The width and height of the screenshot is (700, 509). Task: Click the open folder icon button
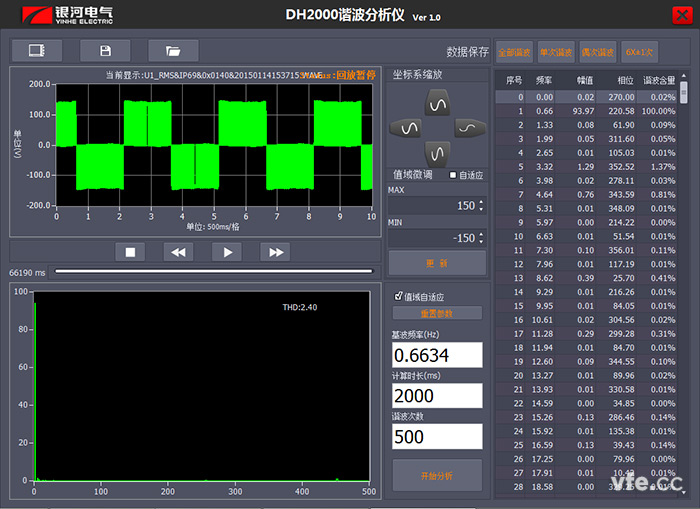click(x=173, y=50)
